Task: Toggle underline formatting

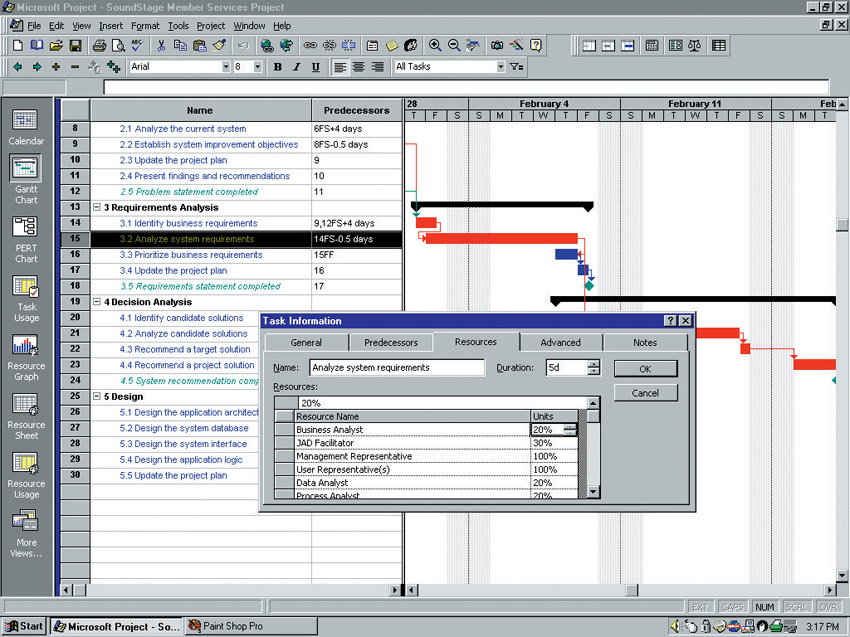Action: tap(315, 67)
